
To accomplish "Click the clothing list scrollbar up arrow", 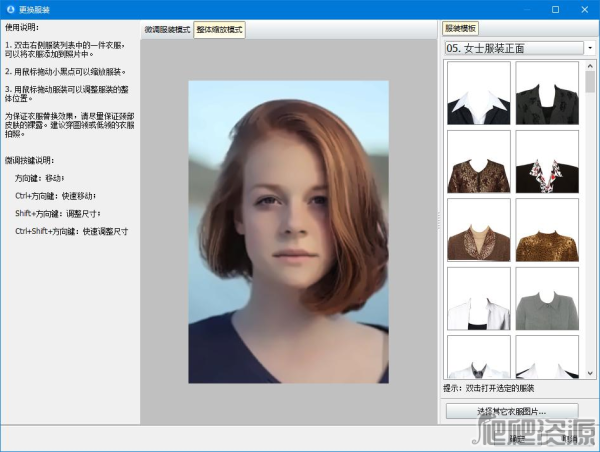I will coord(590,64).
